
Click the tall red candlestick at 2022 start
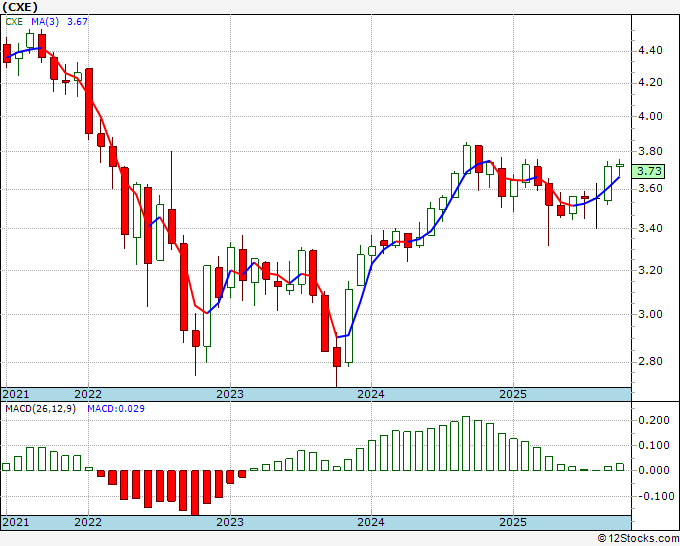pyautogui.click(x=89, y=101)
